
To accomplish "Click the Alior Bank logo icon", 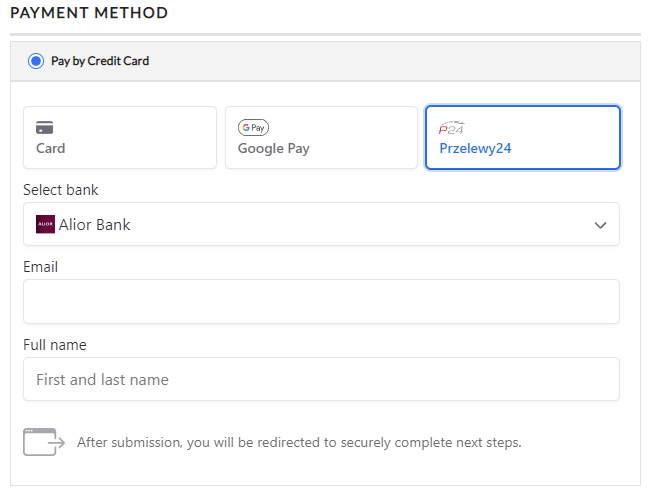I will click(45, 224).
